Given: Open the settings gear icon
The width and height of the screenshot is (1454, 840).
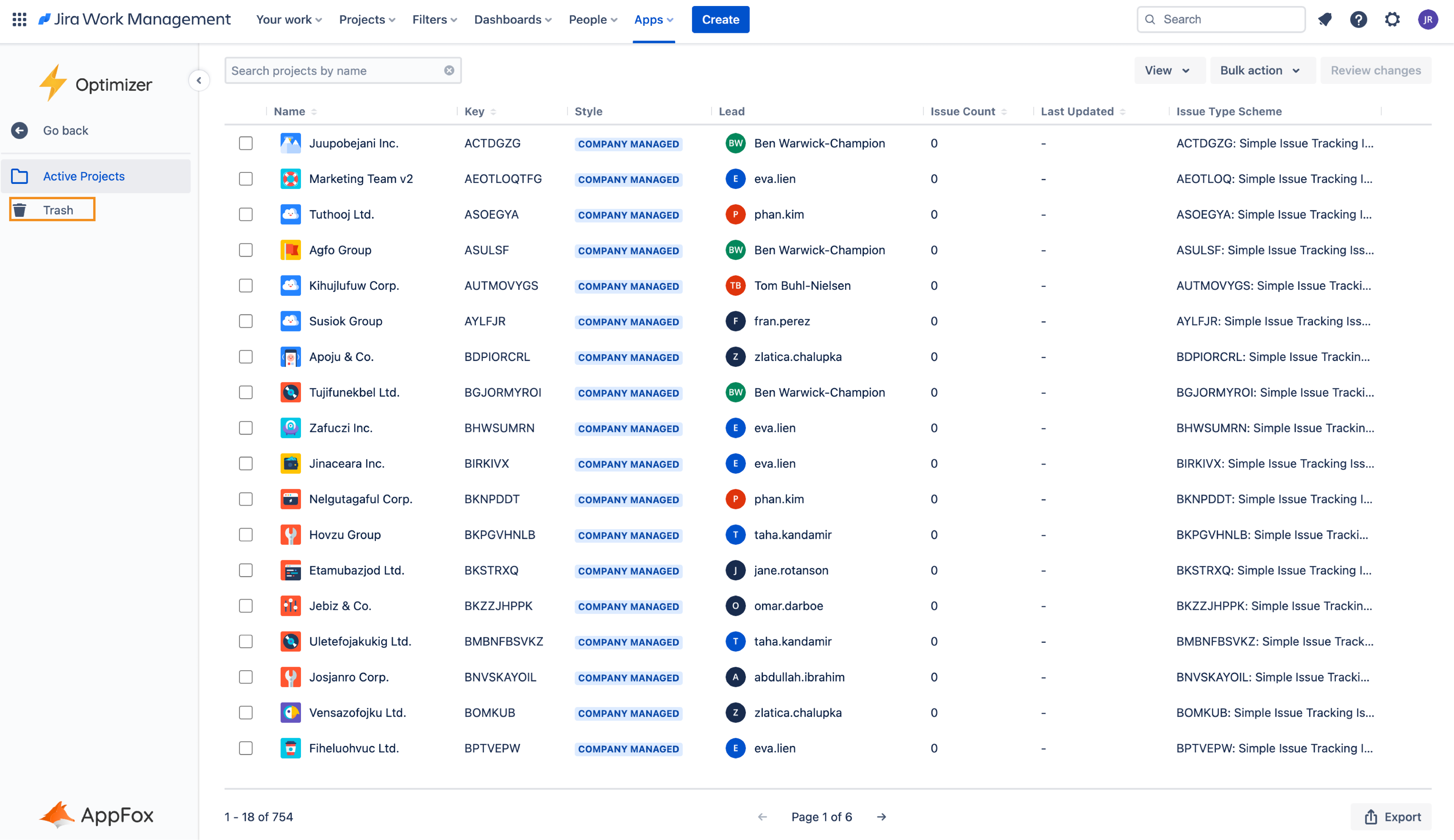Looking at the screenshot, I should pos(1392,20).
